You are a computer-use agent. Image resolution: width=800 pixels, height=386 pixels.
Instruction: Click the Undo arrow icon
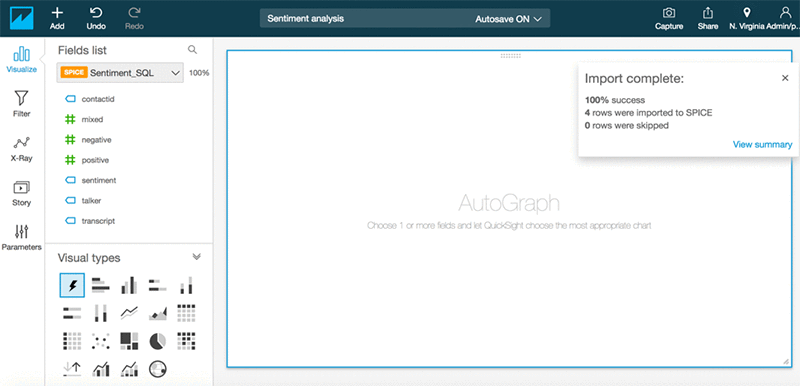click(x=95, y=12)
